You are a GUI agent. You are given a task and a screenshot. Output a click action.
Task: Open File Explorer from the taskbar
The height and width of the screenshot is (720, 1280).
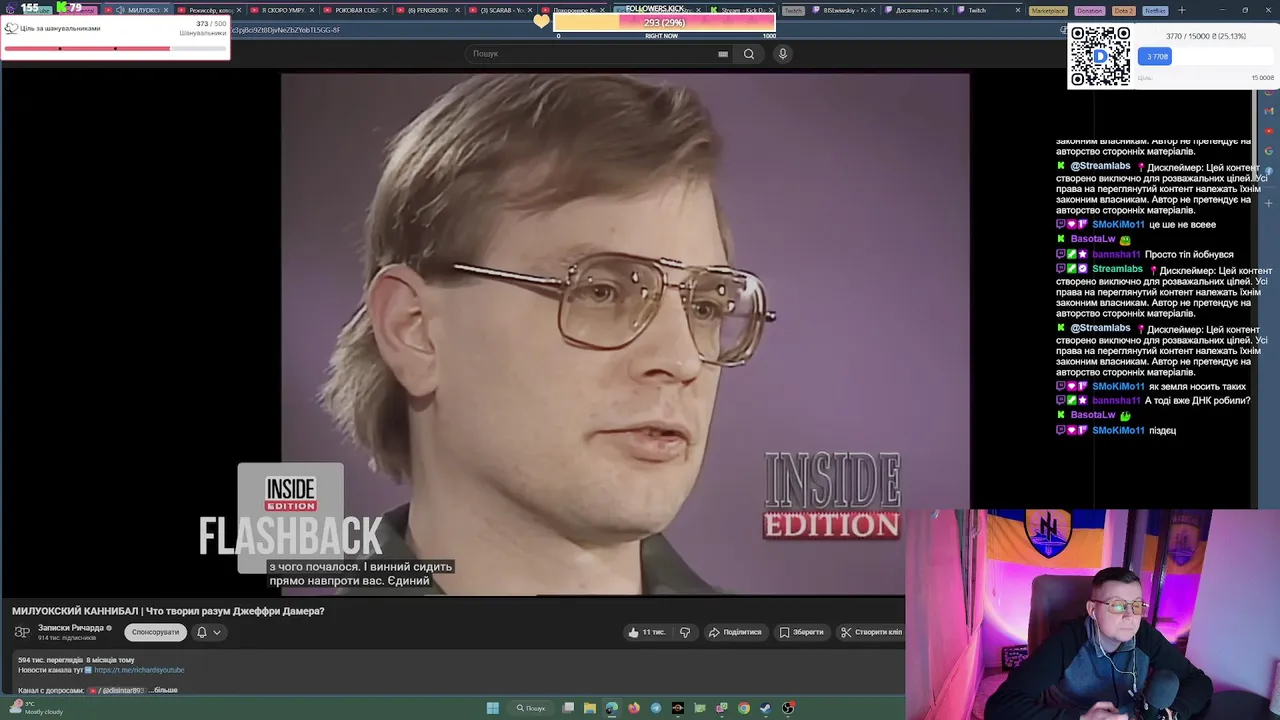pyautogui.click(x=590, y=708)
